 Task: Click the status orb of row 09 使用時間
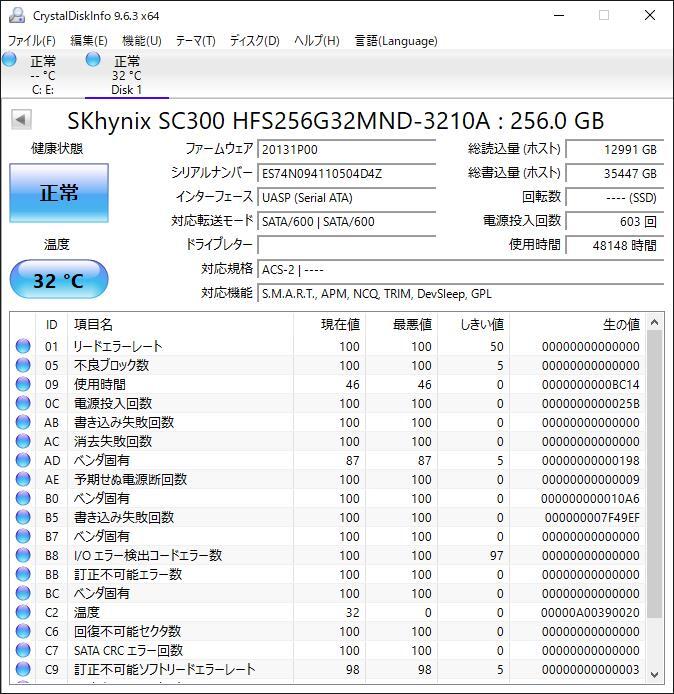tap(23, 384)
